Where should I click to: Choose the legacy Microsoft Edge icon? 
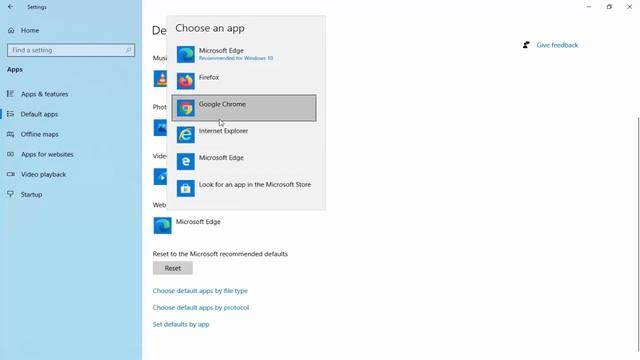185,161
